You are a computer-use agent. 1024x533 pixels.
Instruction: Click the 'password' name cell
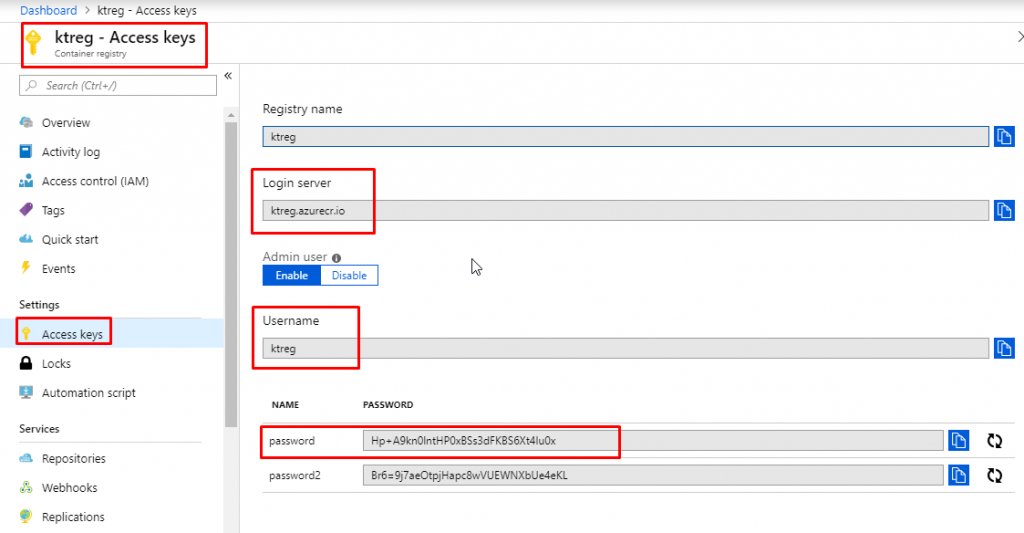(292, 441)
